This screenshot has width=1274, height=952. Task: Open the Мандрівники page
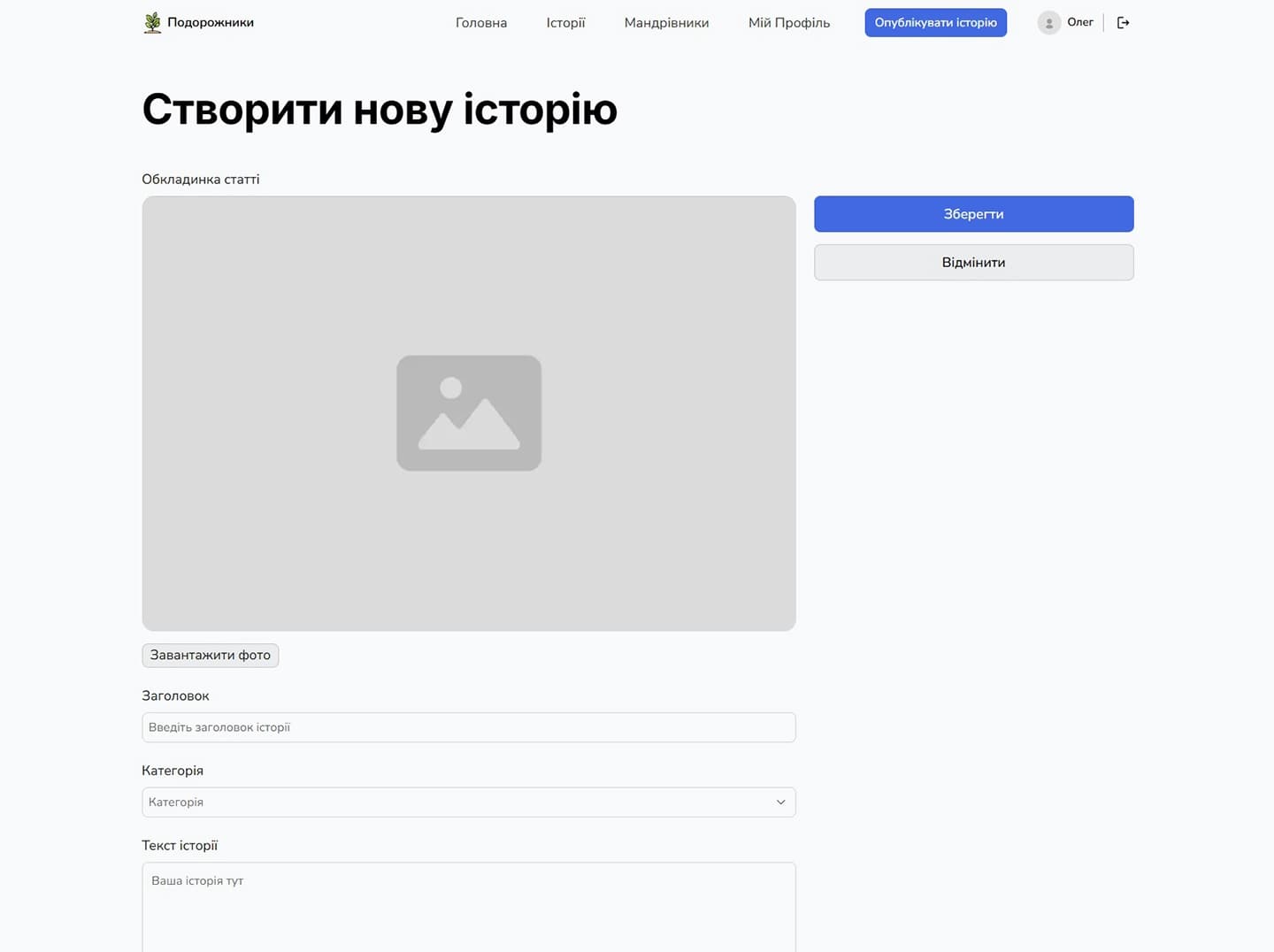coord(666,22)
